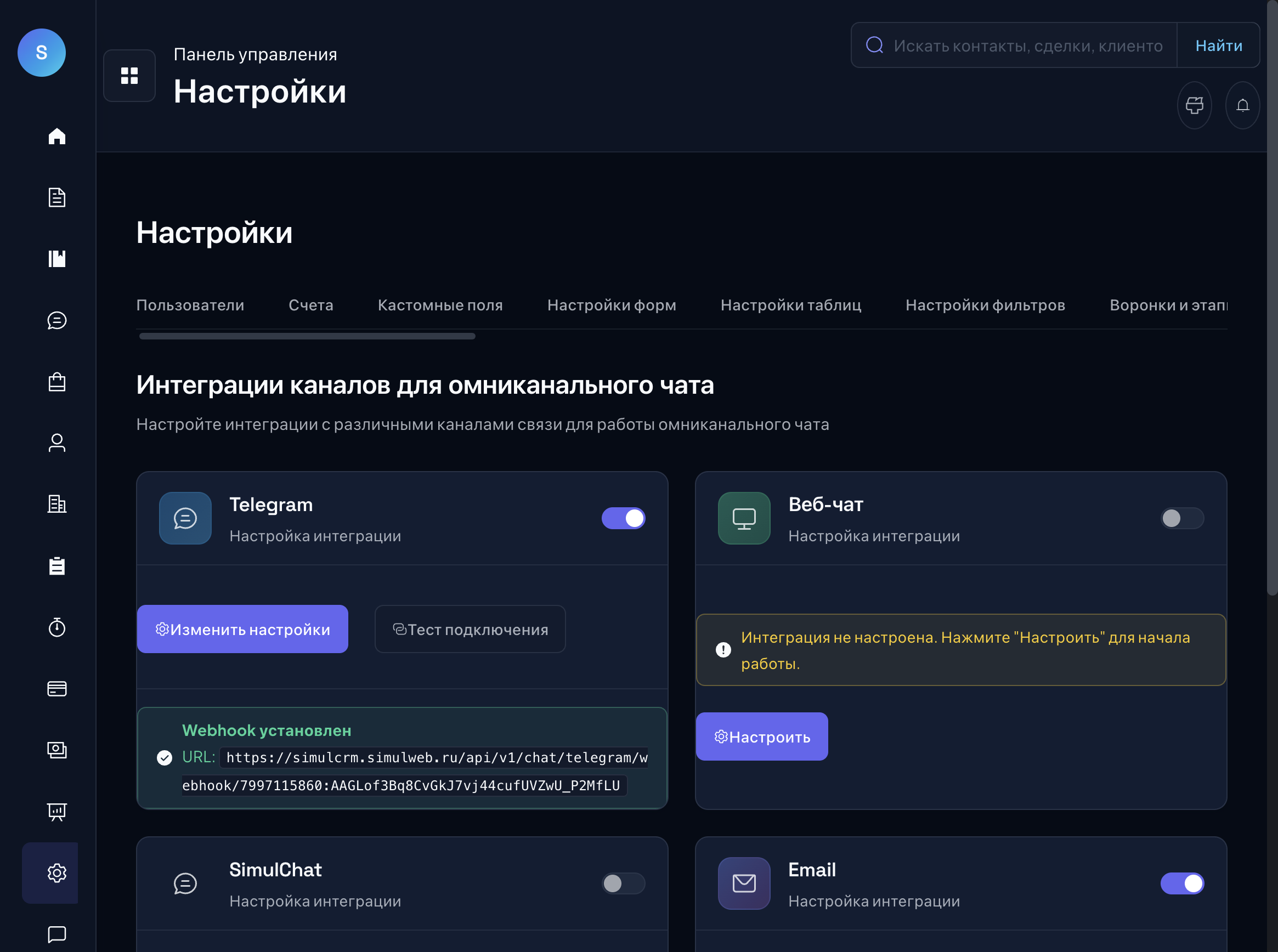Open the documents sidebar icon
The height and width of the screenshot is (952, 1278).
[56, 197]
